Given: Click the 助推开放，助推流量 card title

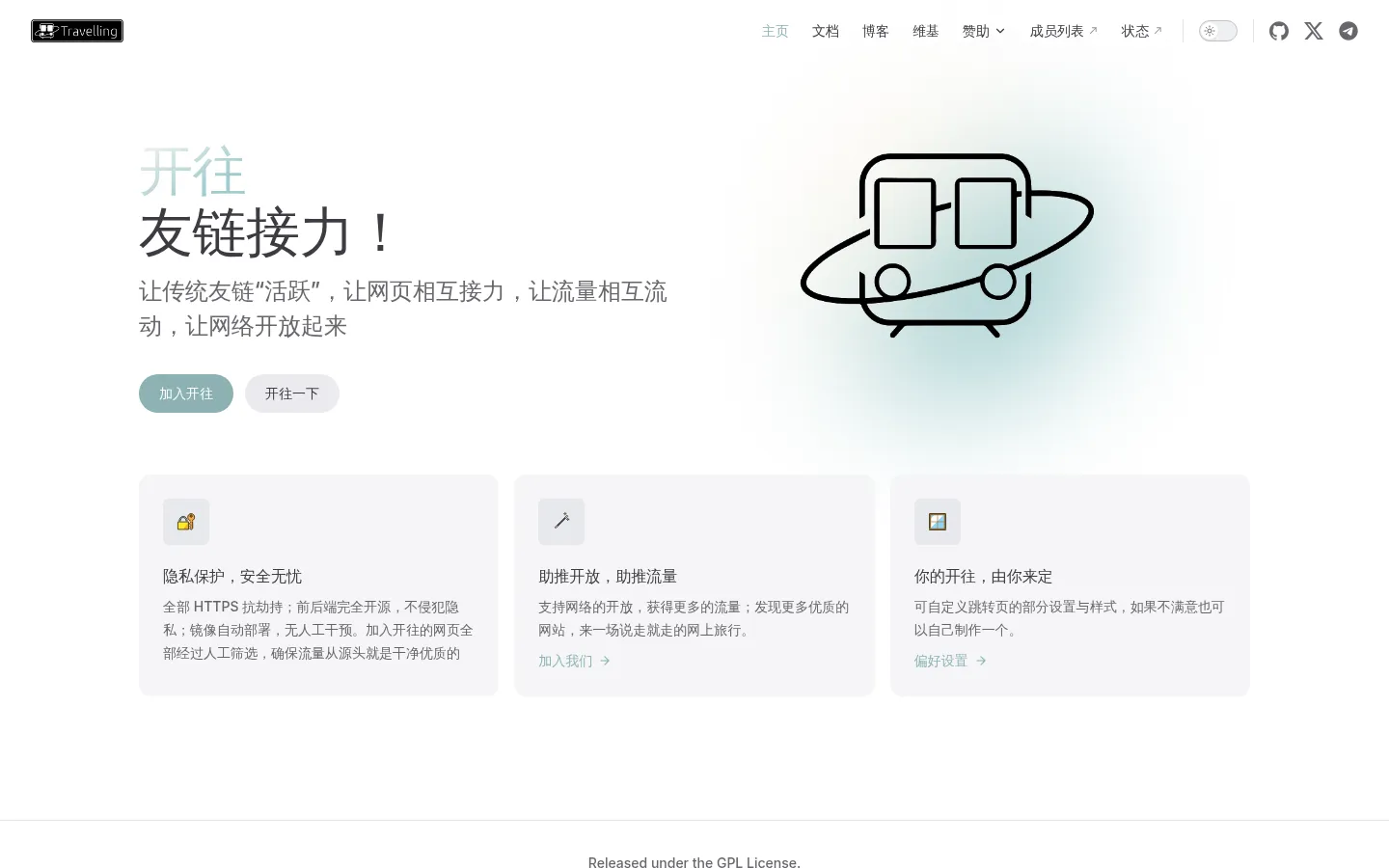Looking at the screenshot, I should coord(608,576).
